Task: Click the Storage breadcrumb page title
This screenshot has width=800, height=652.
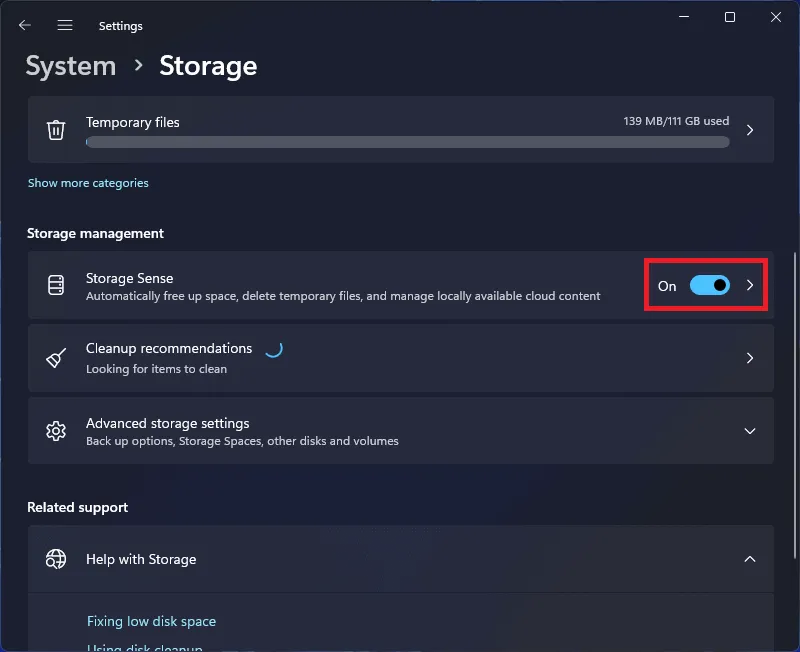Action: coord(208,66)
